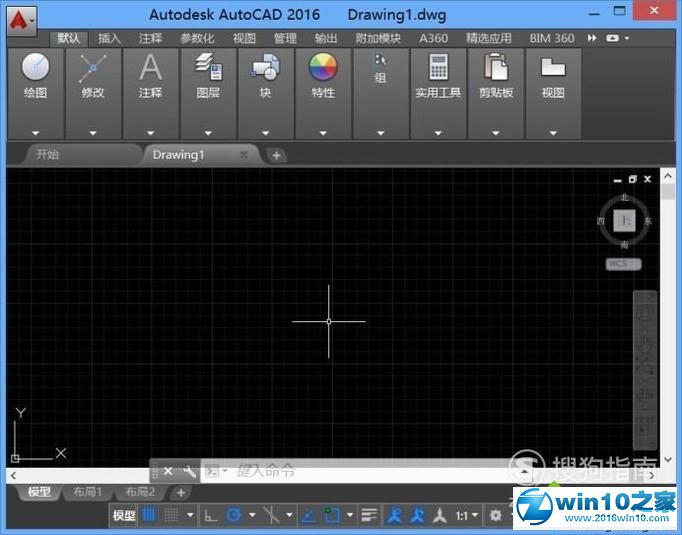The image size is (682, 535).
Task: Expand the 图层 panel dropdown arrow
Action: click(x=208, y=132)
